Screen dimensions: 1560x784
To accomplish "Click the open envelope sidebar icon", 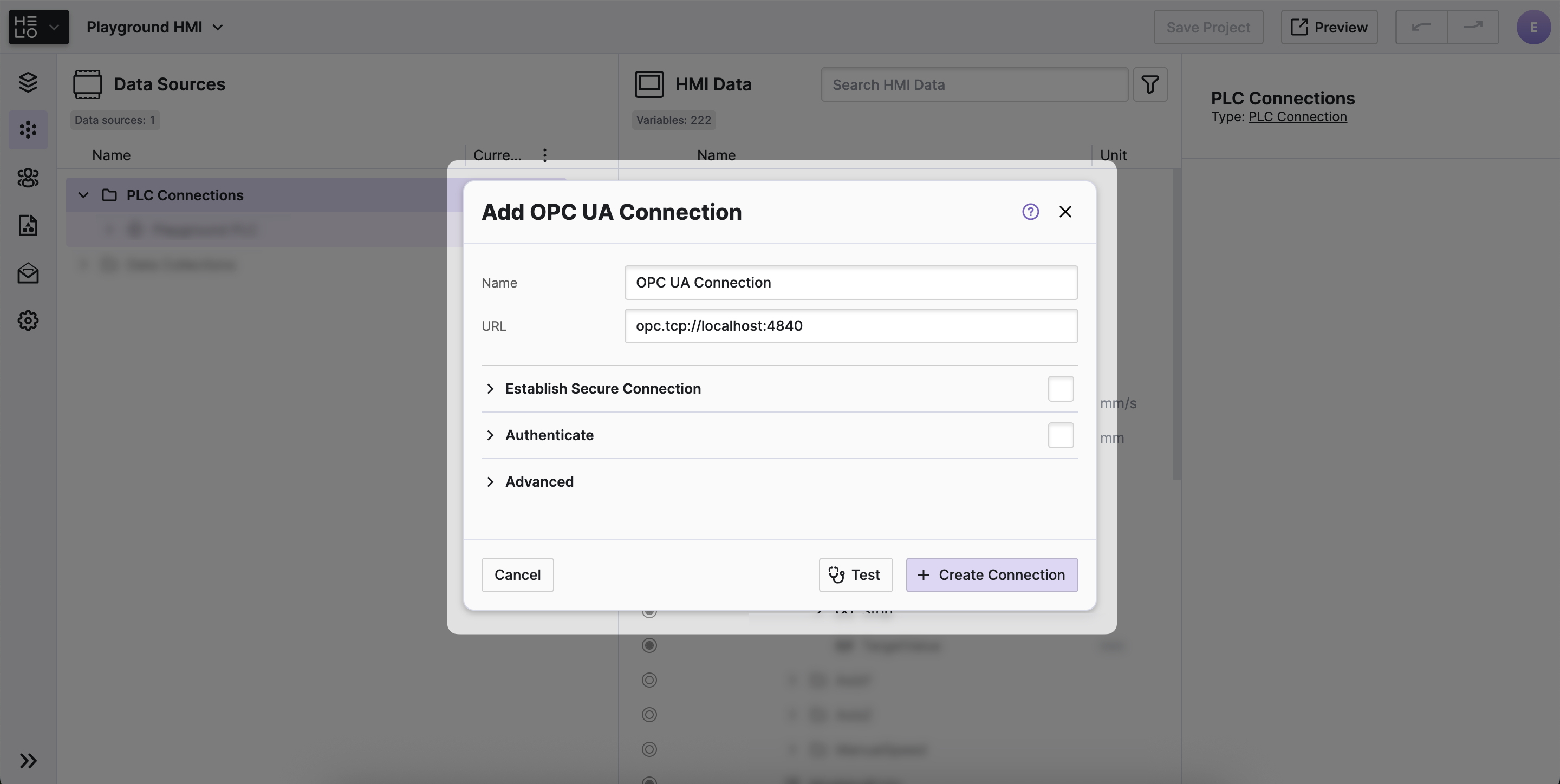I will (28, 273).
